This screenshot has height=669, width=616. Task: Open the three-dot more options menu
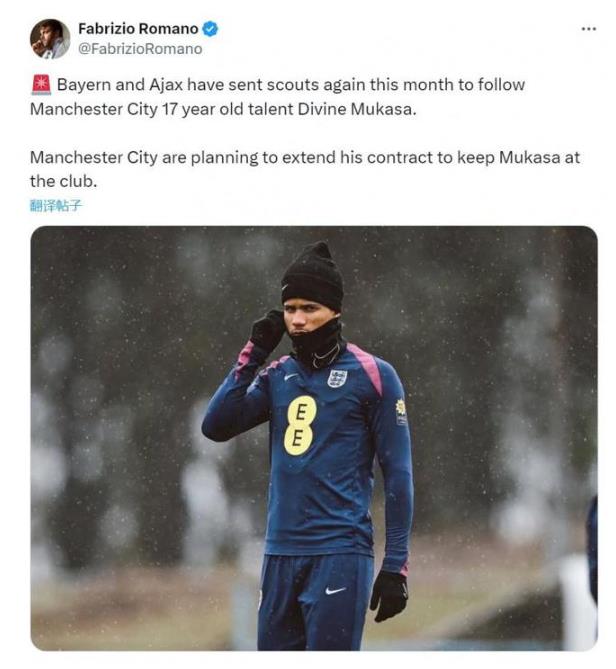coord(588,29)
